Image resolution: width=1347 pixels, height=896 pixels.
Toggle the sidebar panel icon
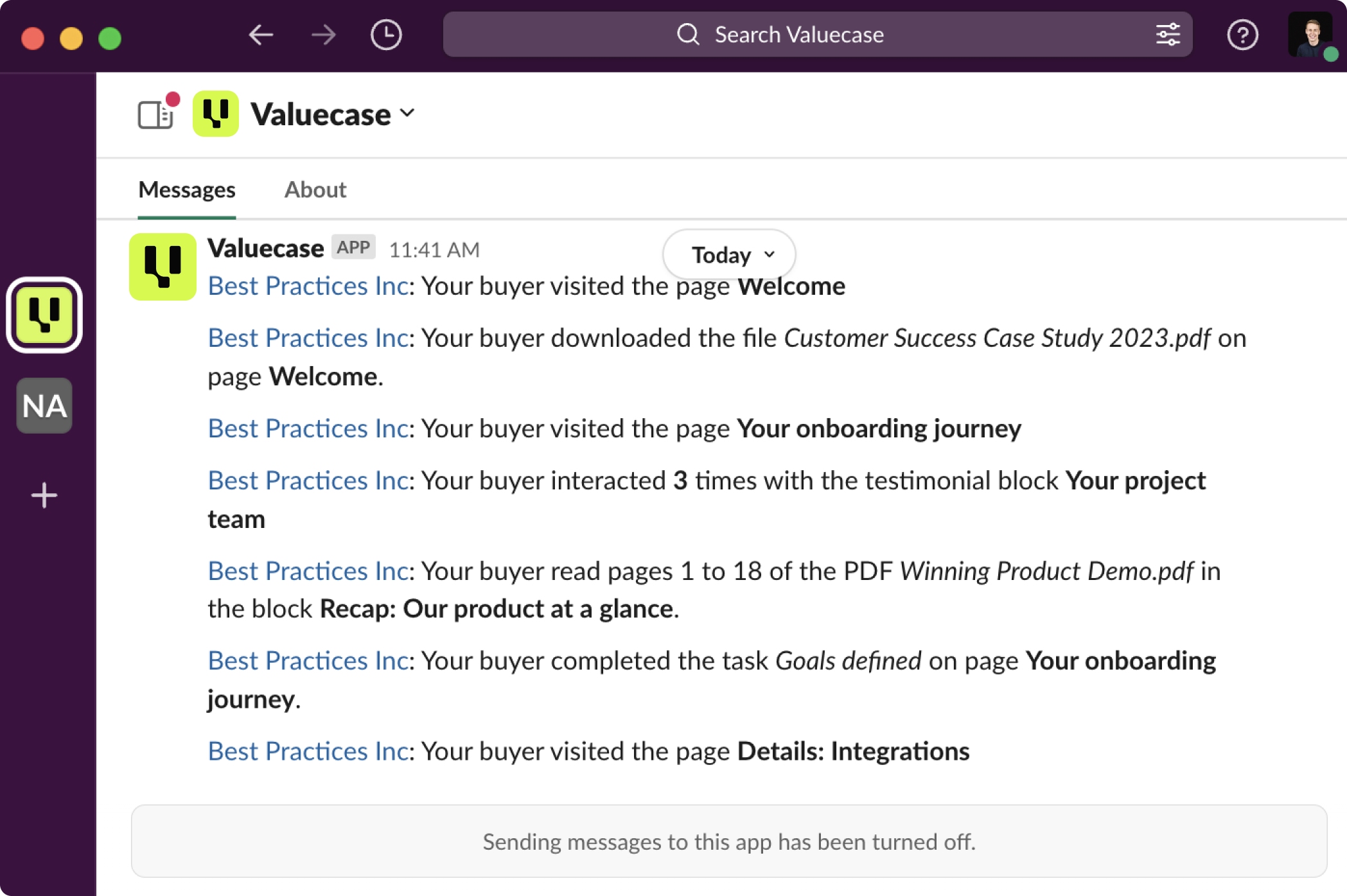pos(155,115)
